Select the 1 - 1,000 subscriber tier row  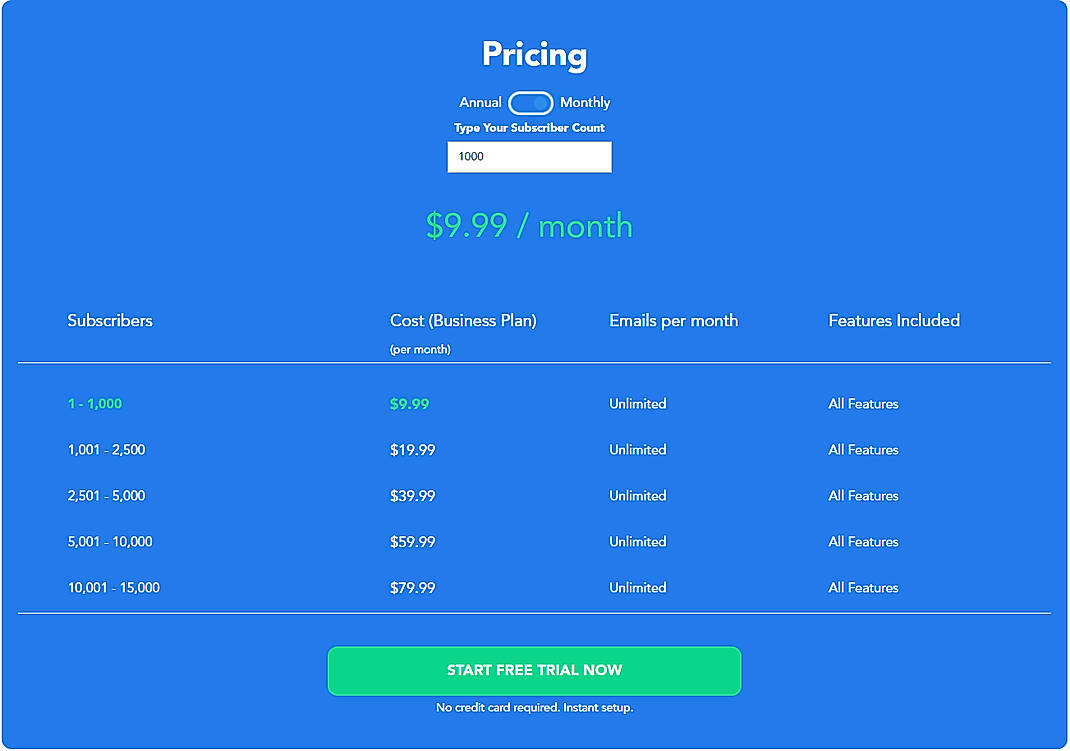[x=95, y=403]
